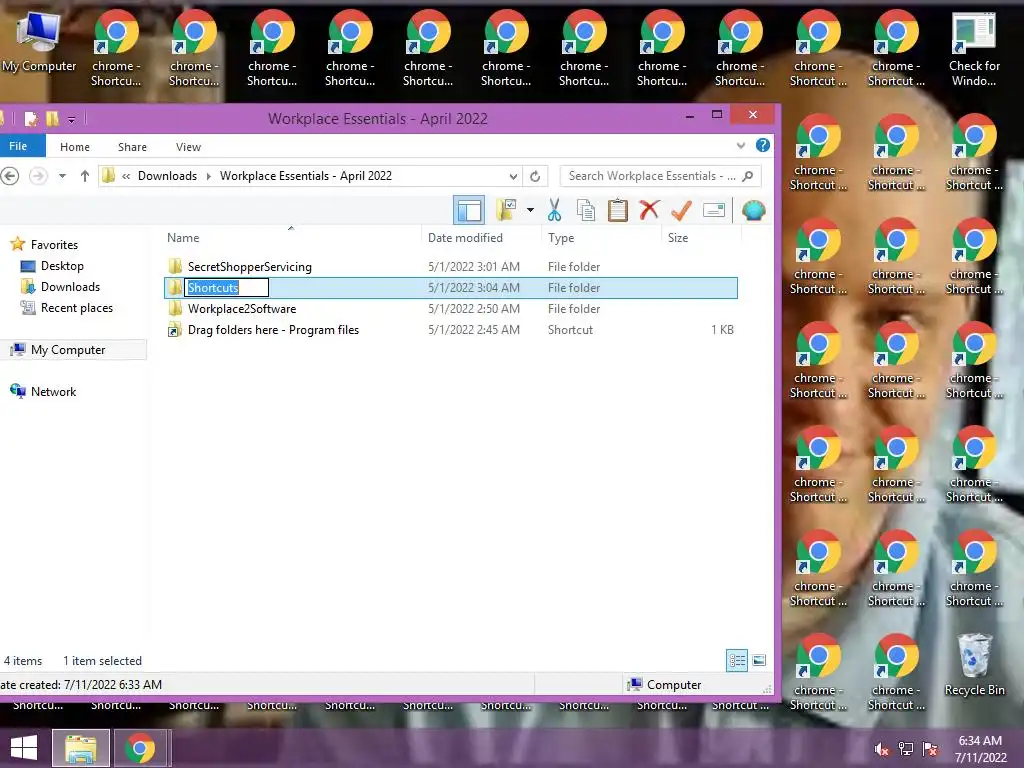Click the Rename toolbar icon
Screen dimensions: 1024x768
tap(714, 210)
